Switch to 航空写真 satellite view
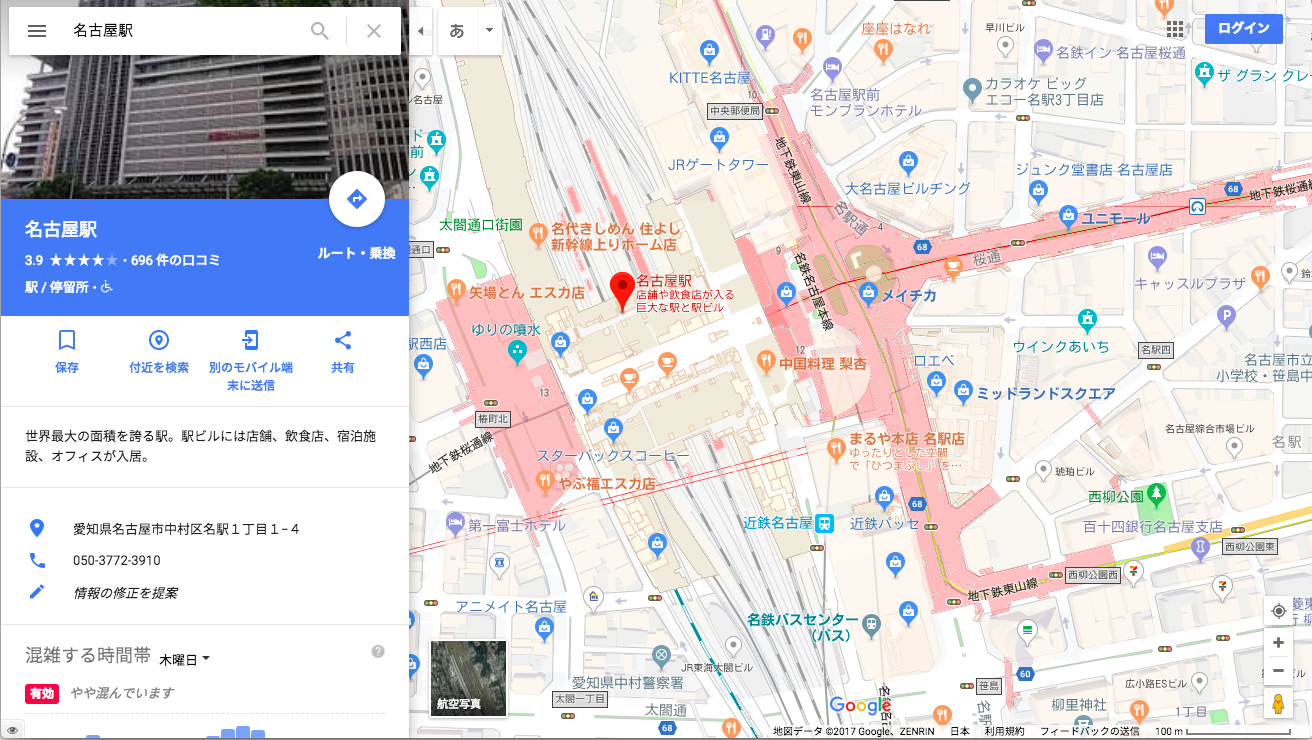Screen dimensions: 1312x740 [469, 679]
